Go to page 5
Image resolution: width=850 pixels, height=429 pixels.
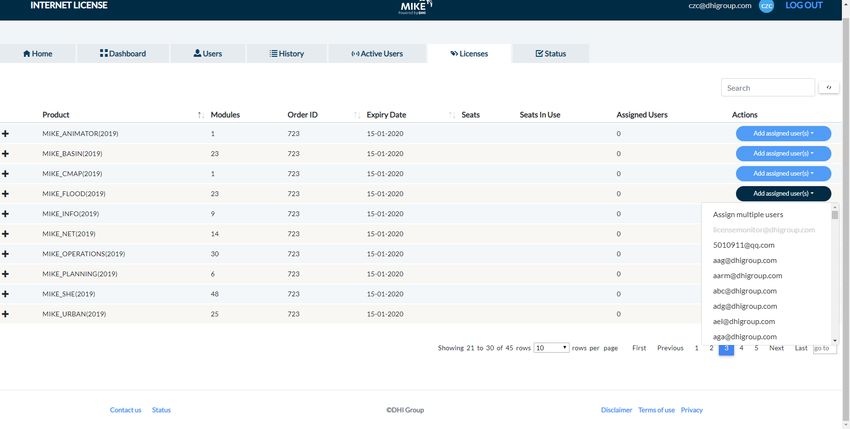point(756,348)
